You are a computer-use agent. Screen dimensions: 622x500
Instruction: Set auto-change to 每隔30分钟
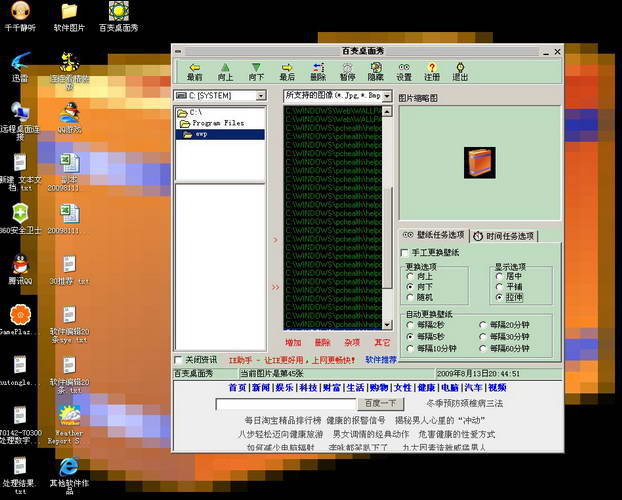point(483,337)
